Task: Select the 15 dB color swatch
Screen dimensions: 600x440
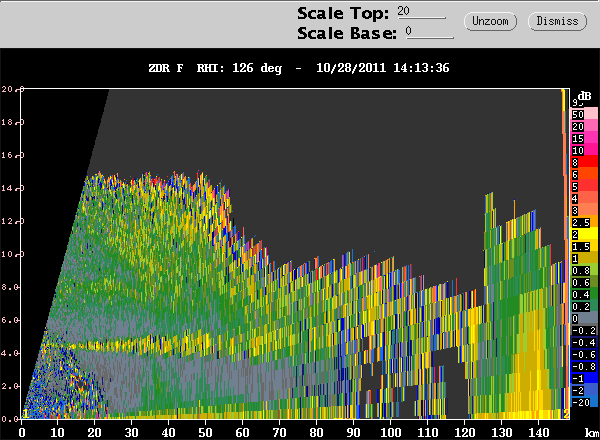Action: click(584, 138)
